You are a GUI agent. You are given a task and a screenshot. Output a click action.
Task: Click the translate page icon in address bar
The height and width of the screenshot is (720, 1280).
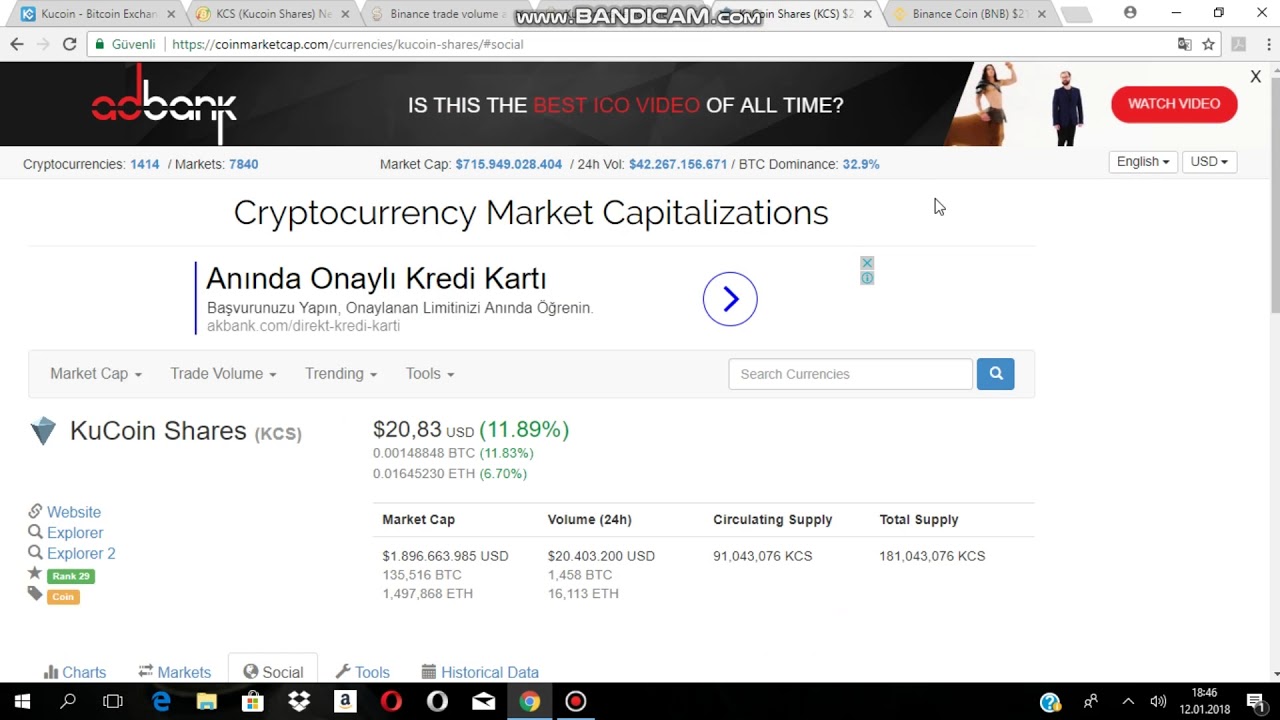pyautogui.click(x=1184, y=44)
